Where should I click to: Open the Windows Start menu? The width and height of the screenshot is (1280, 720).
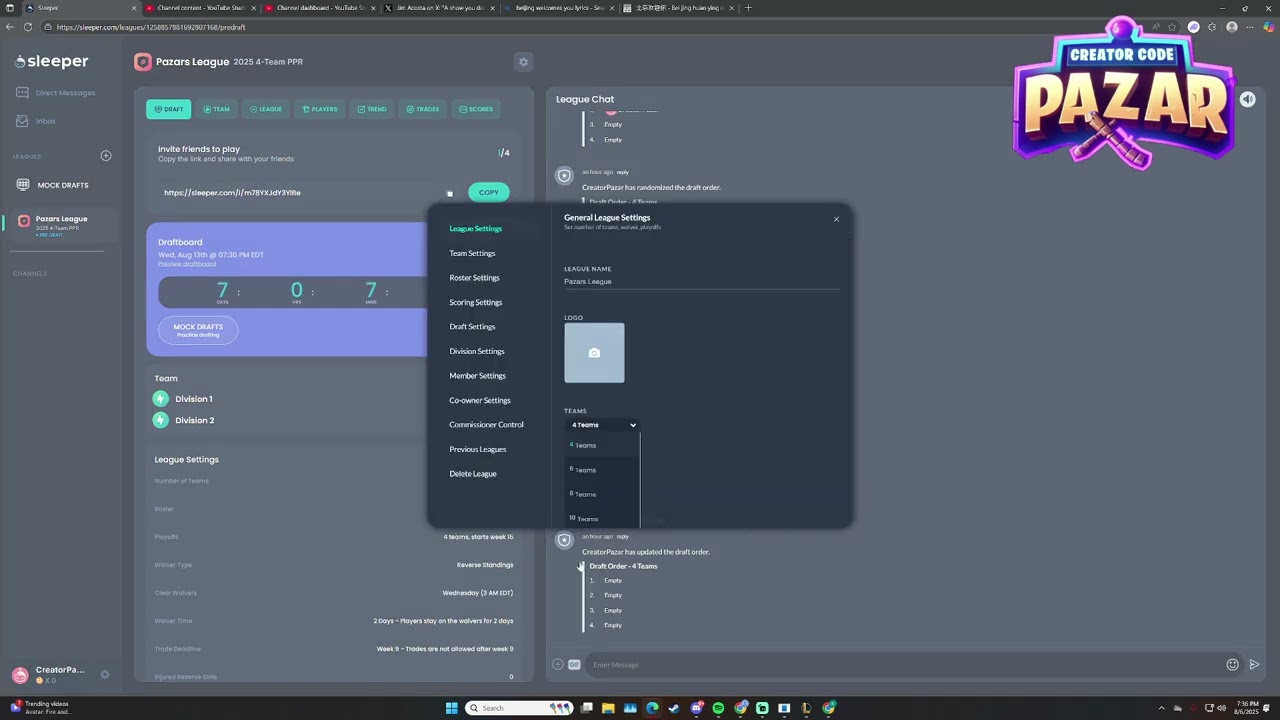coord(452,708)
